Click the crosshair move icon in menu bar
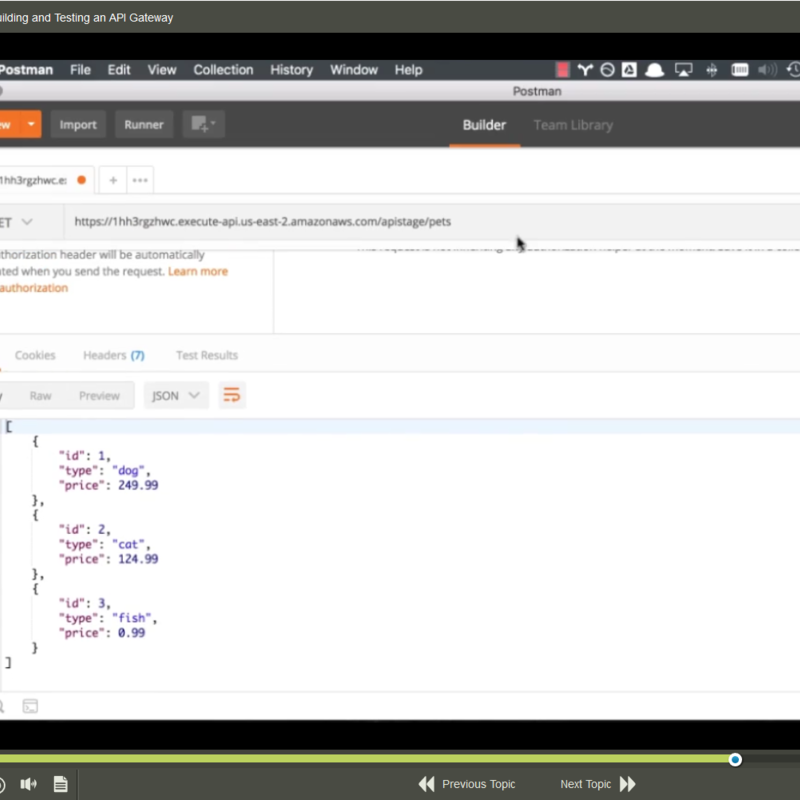The width and height of the screenshot is (800, 800). (x=712, y=69)
